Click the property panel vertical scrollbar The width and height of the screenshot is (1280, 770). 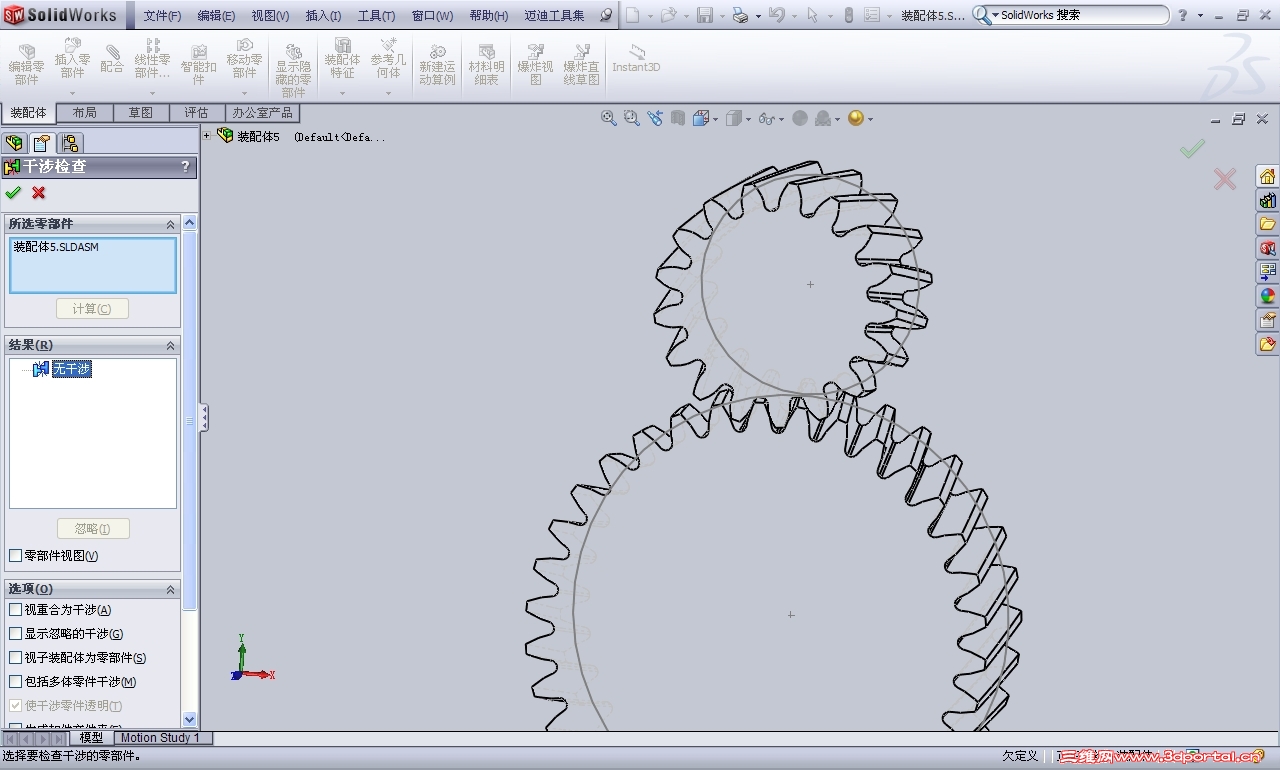click(x=190, y=420)
